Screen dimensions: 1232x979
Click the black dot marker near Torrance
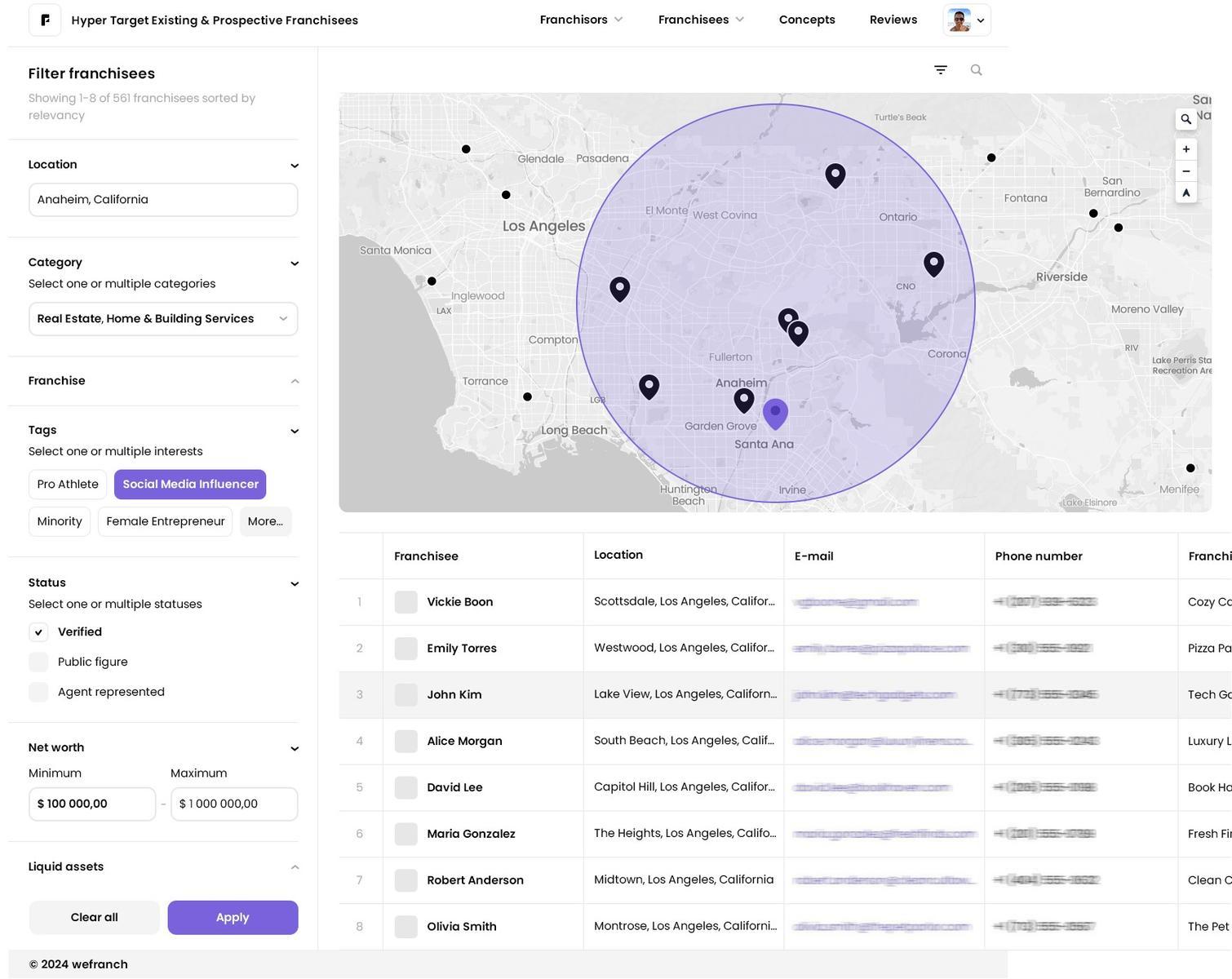[527, 397]
